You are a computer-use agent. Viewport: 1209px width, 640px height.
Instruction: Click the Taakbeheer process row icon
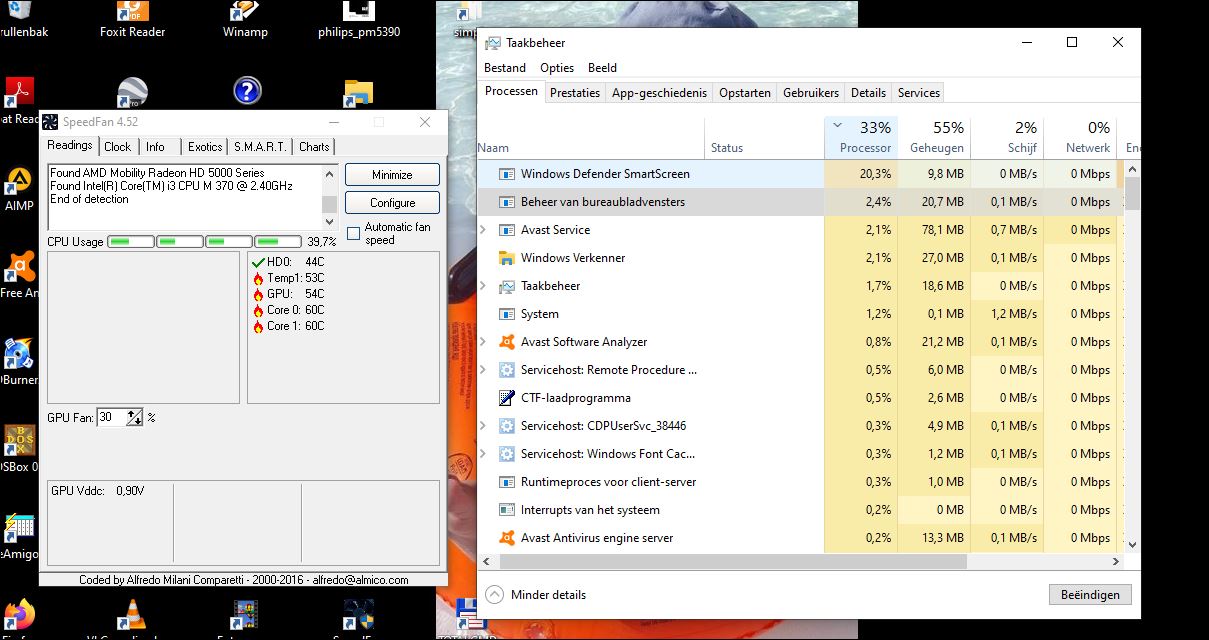coord(506,286)
